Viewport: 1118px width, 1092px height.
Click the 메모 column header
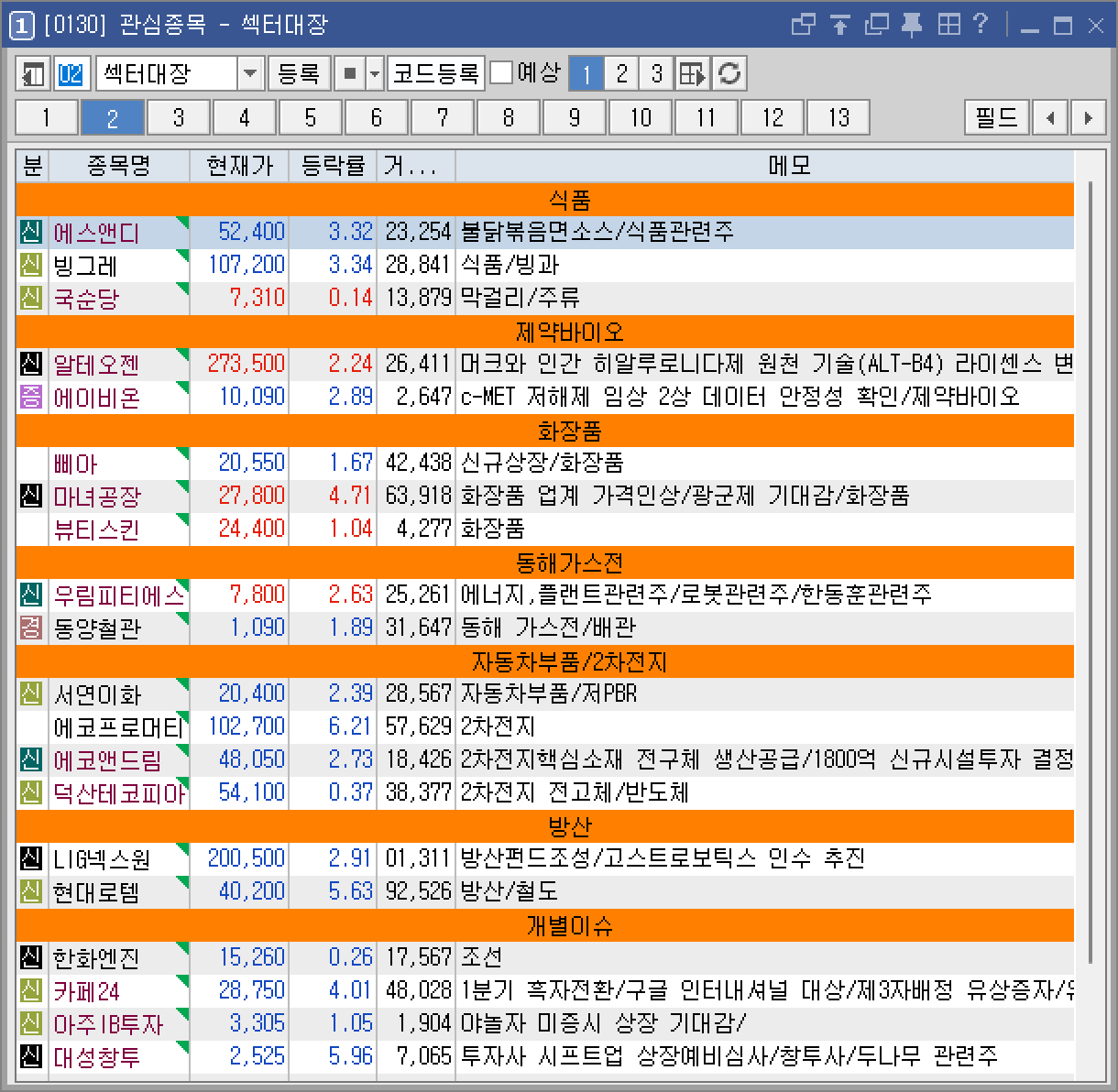[764, 166]
